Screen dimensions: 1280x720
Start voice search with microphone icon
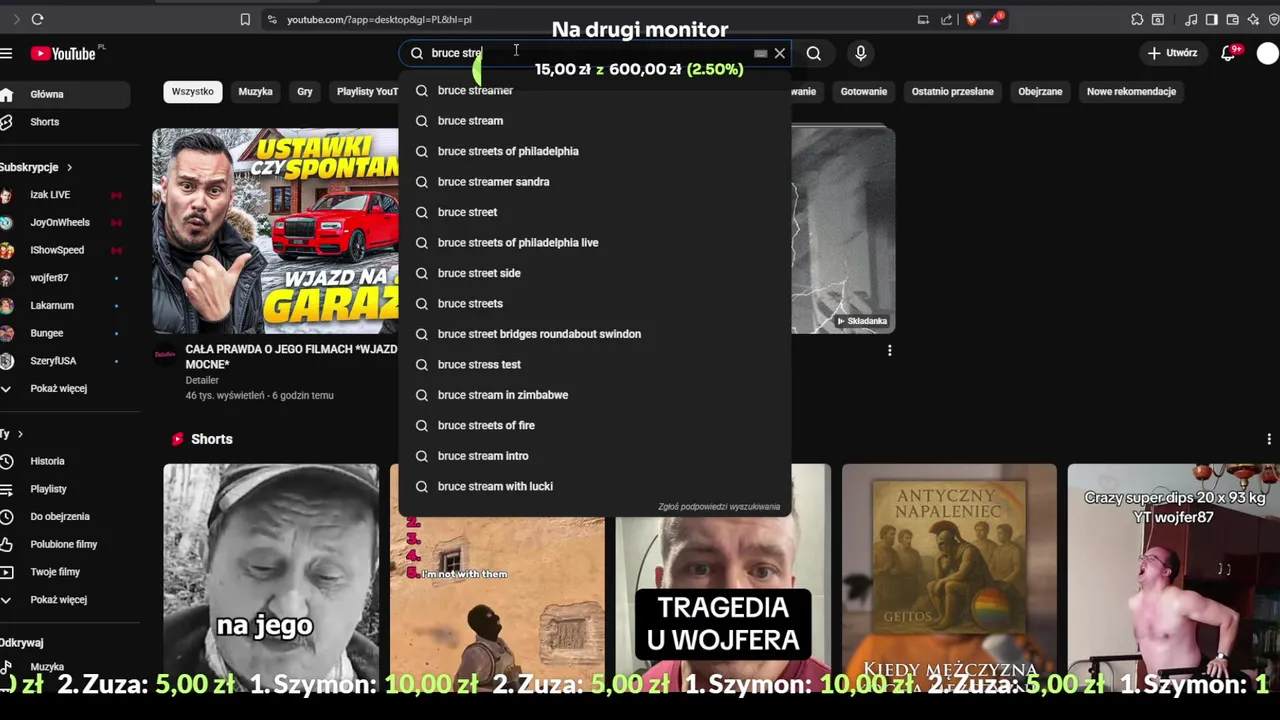pos(861,53)
